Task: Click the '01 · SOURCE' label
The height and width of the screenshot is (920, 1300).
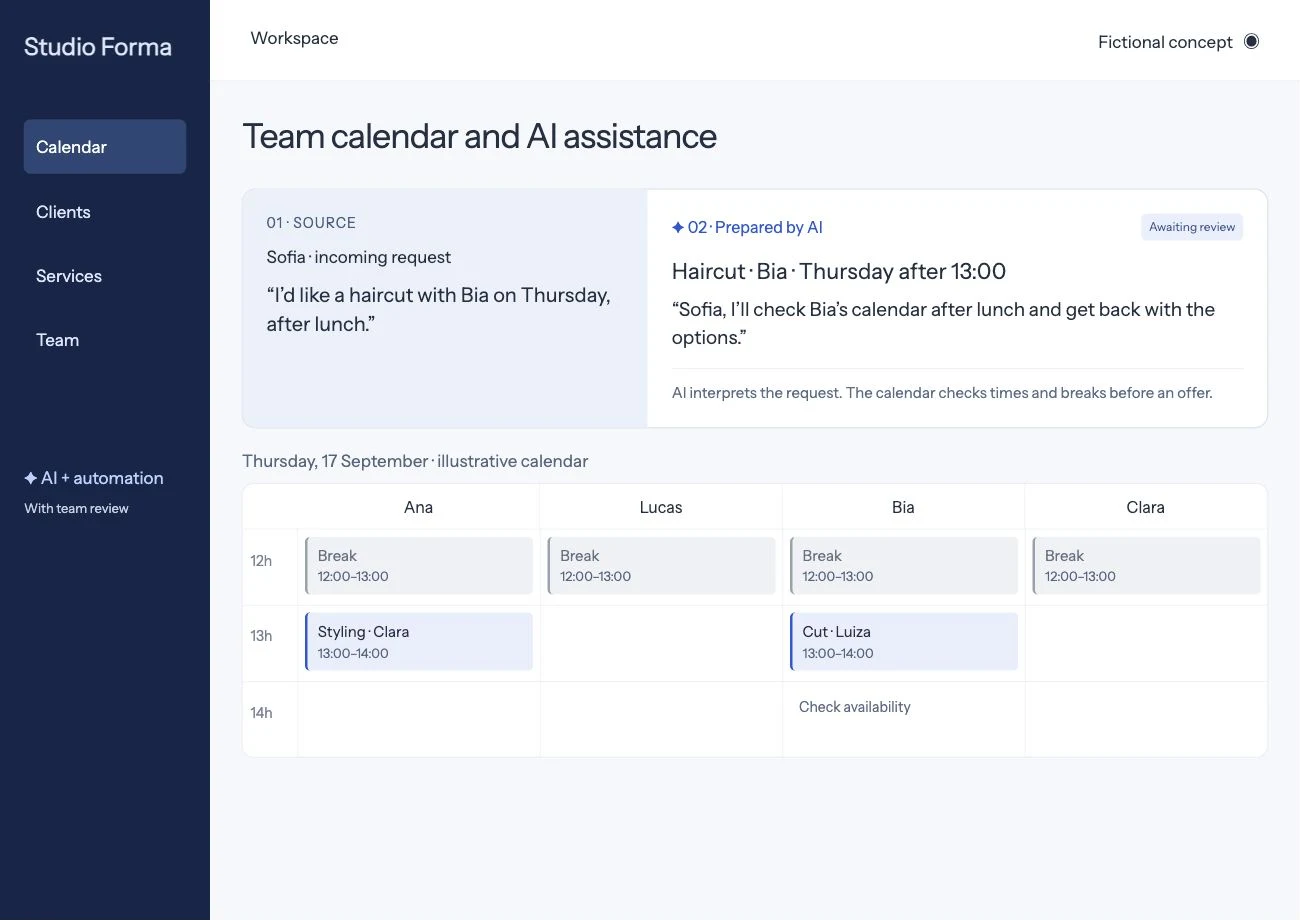Action: click(311, 223)
